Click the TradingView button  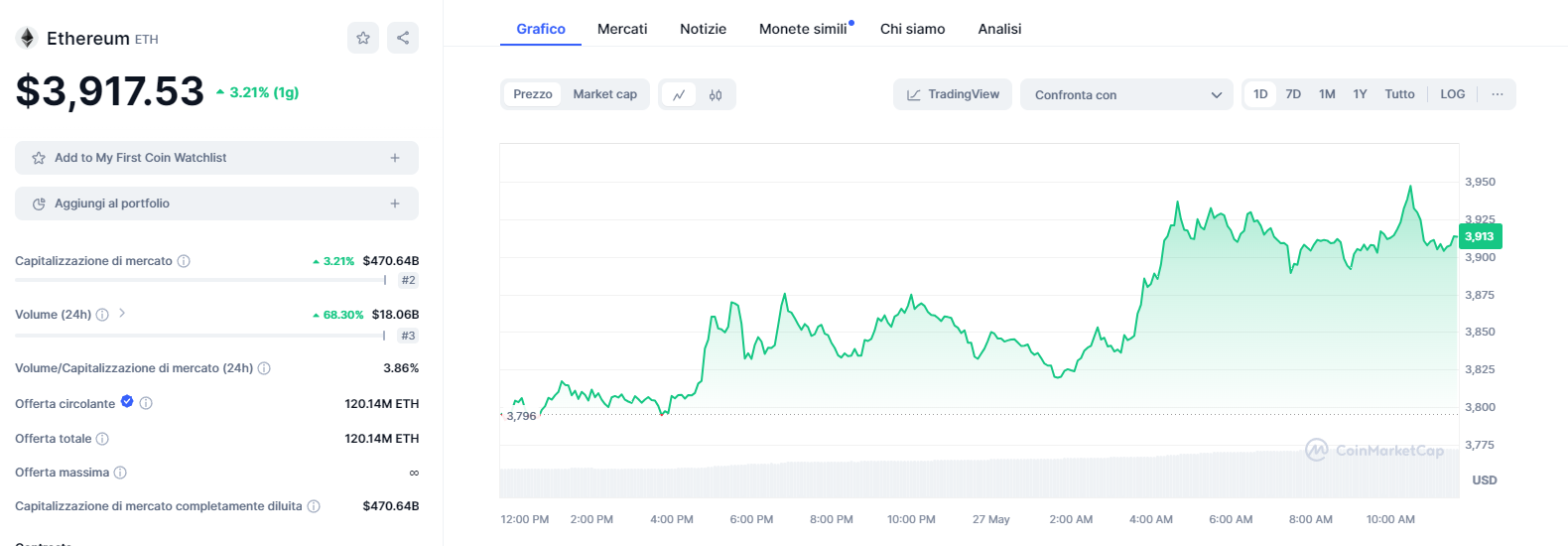(953, 94)
